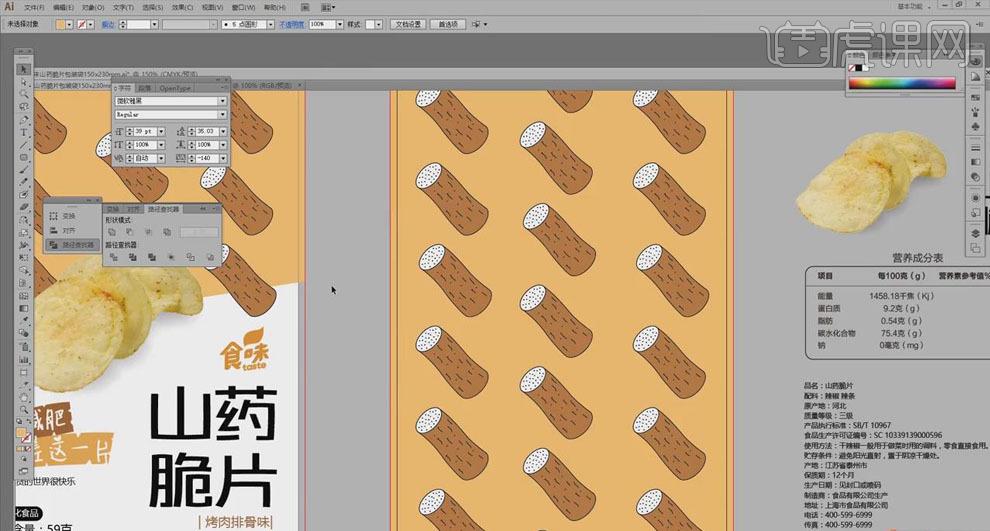Click the Minus Back pathfinder icon
Viewport: 990px width, 531px height.
pos(210,257)
